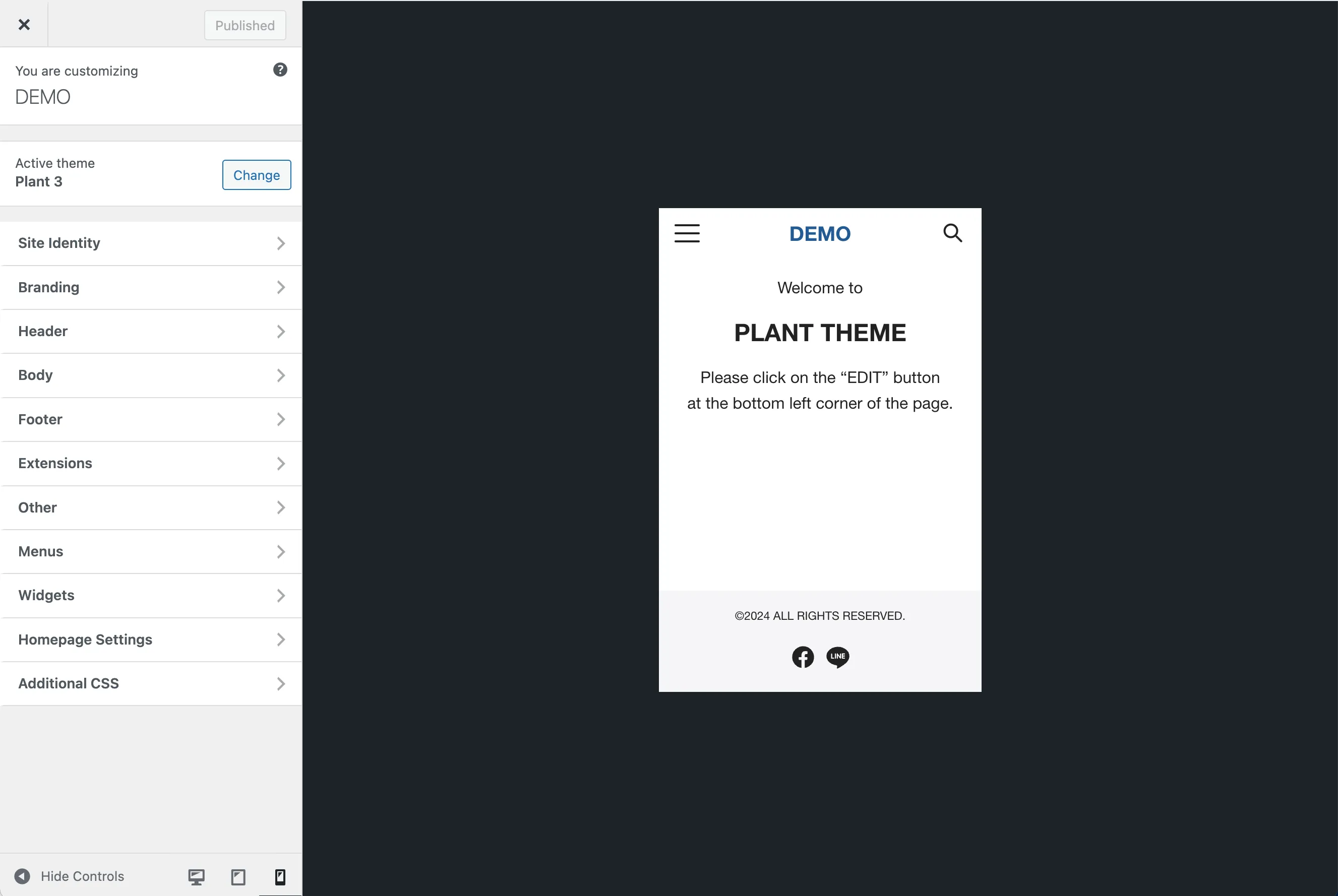Expand the Site Identity section
Screen dimensions: 1338x896
[152, 243]
